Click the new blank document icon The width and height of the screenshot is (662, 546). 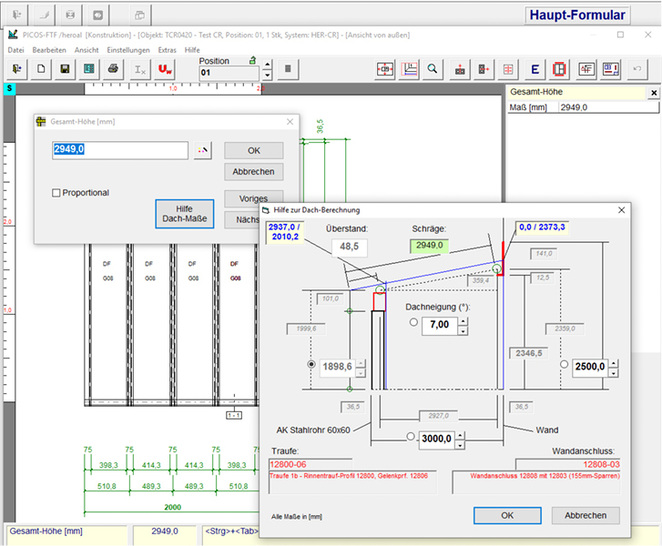pyautogui.click(x=42, y=69)
